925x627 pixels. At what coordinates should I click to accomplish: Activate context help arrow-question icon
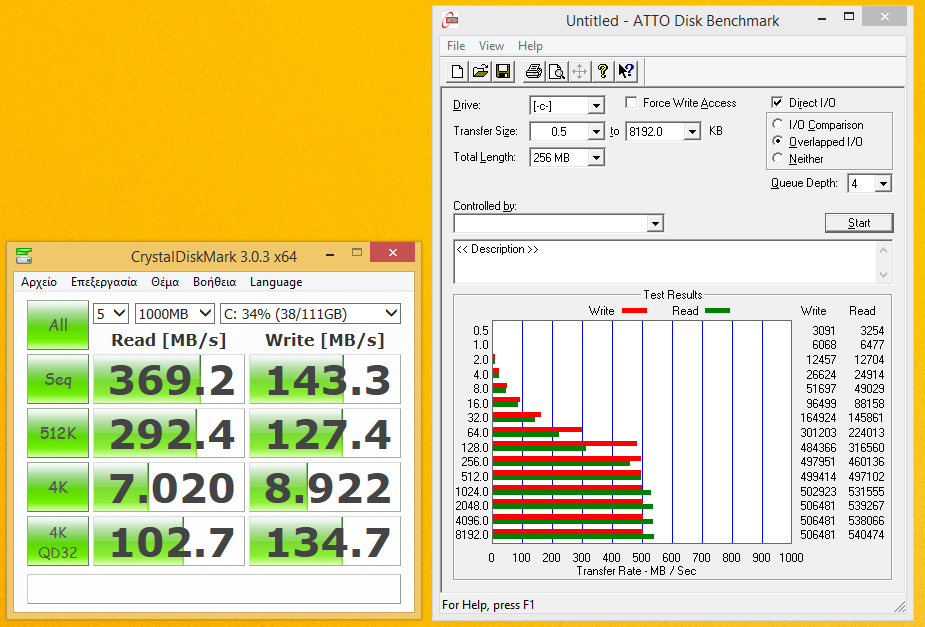[626, 71]
